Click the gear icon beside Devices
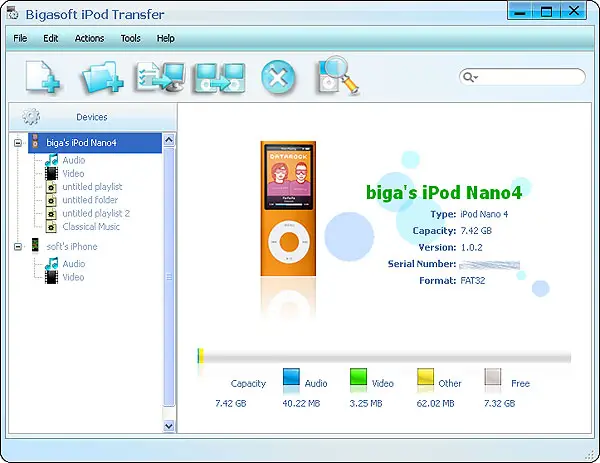 click(31, 117)
